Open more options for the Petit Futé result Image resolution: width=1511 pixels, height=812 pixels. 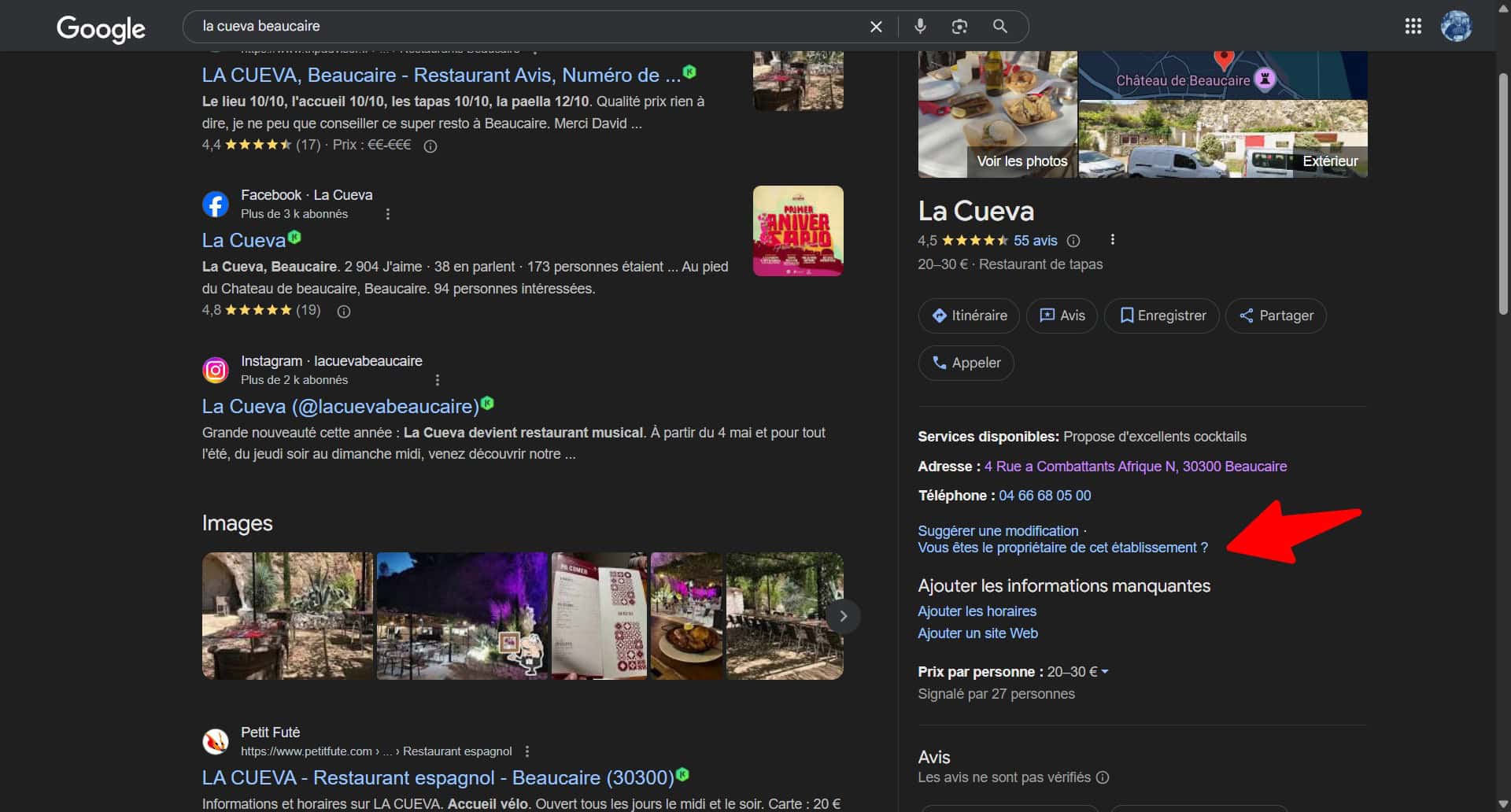coord(527,751)
